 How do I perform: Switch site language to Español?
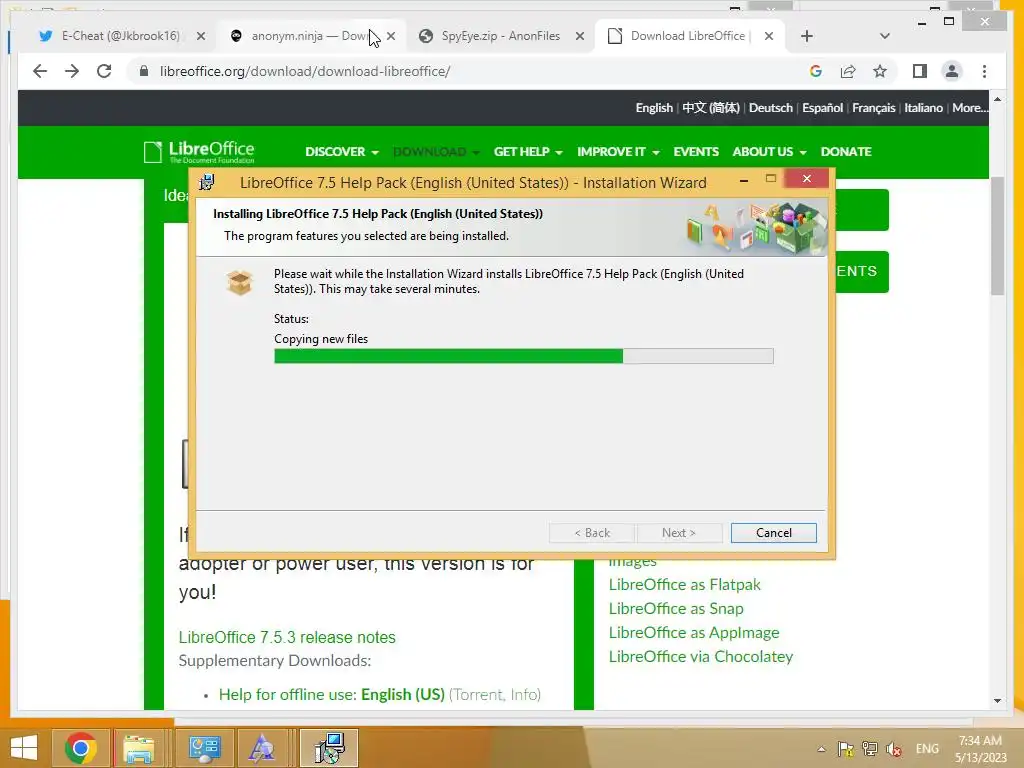point(822,108)
